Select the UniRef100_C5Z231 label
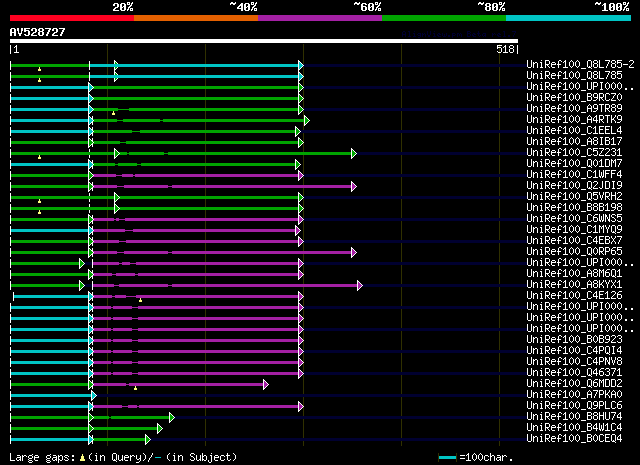Viewport: 640px width, 465px height. tap(574, 153)
